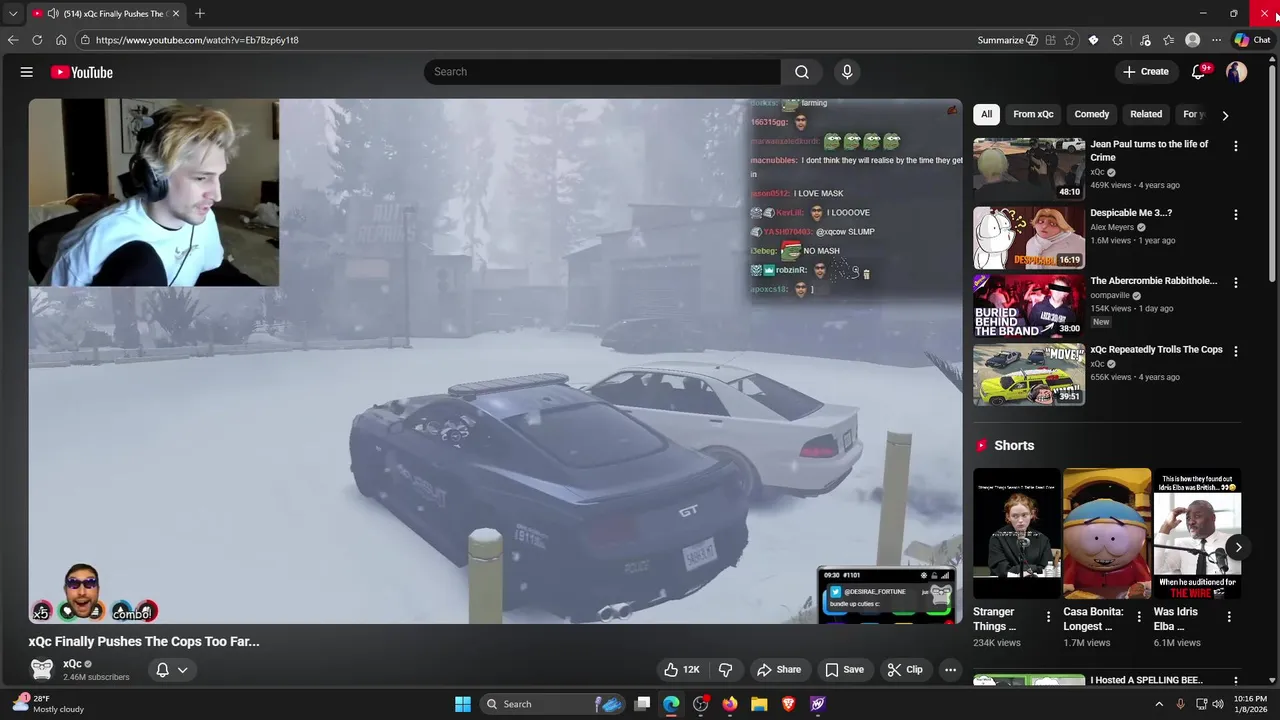The width and height of the screenshot is (1280, 720).
Task: Open options for Stranger Things short
Action: point(1048,617)
